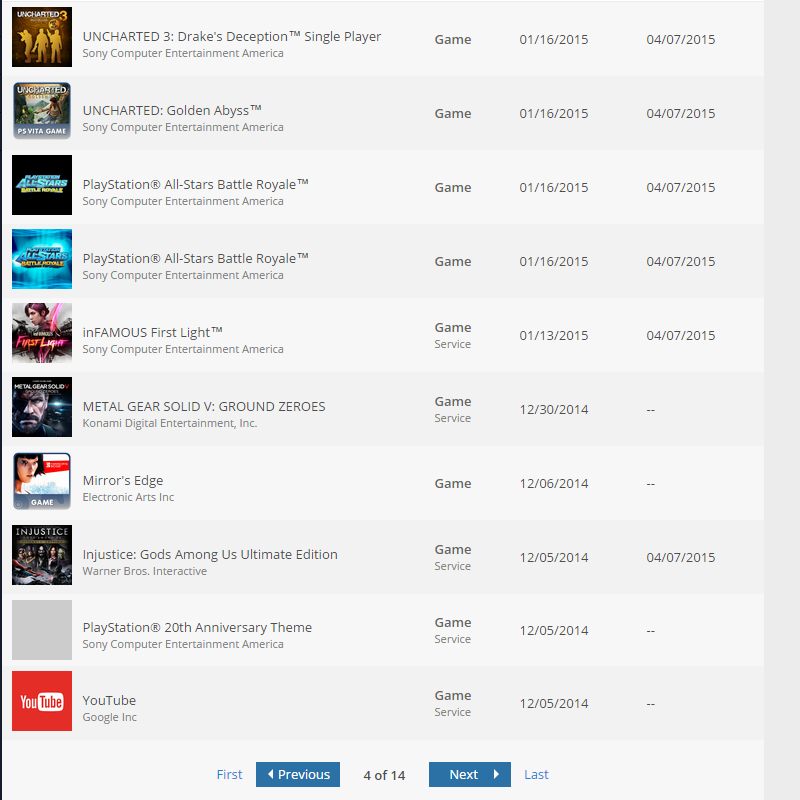Go to the First page link
Screen dimensions: 800x800
tap(229, 774)
